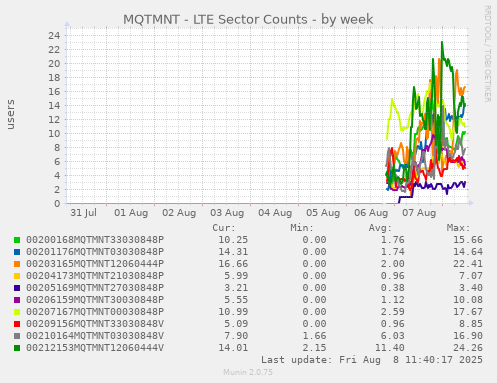Click the Max value 10.08
This screenshot has height=383, width=497.
(468, 300)
